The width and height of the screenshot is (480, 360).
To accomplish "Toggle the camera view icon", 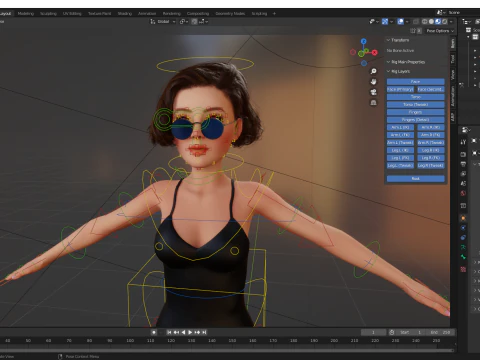I will pos(373,92).
